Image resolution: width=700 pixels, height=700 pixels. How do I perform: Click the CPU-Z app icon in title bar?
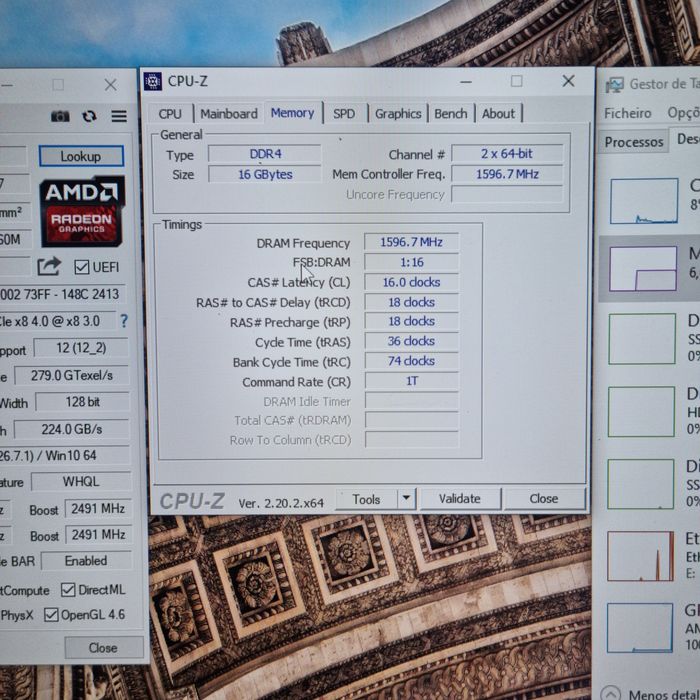pyautogui.click(x=153, y=81)
